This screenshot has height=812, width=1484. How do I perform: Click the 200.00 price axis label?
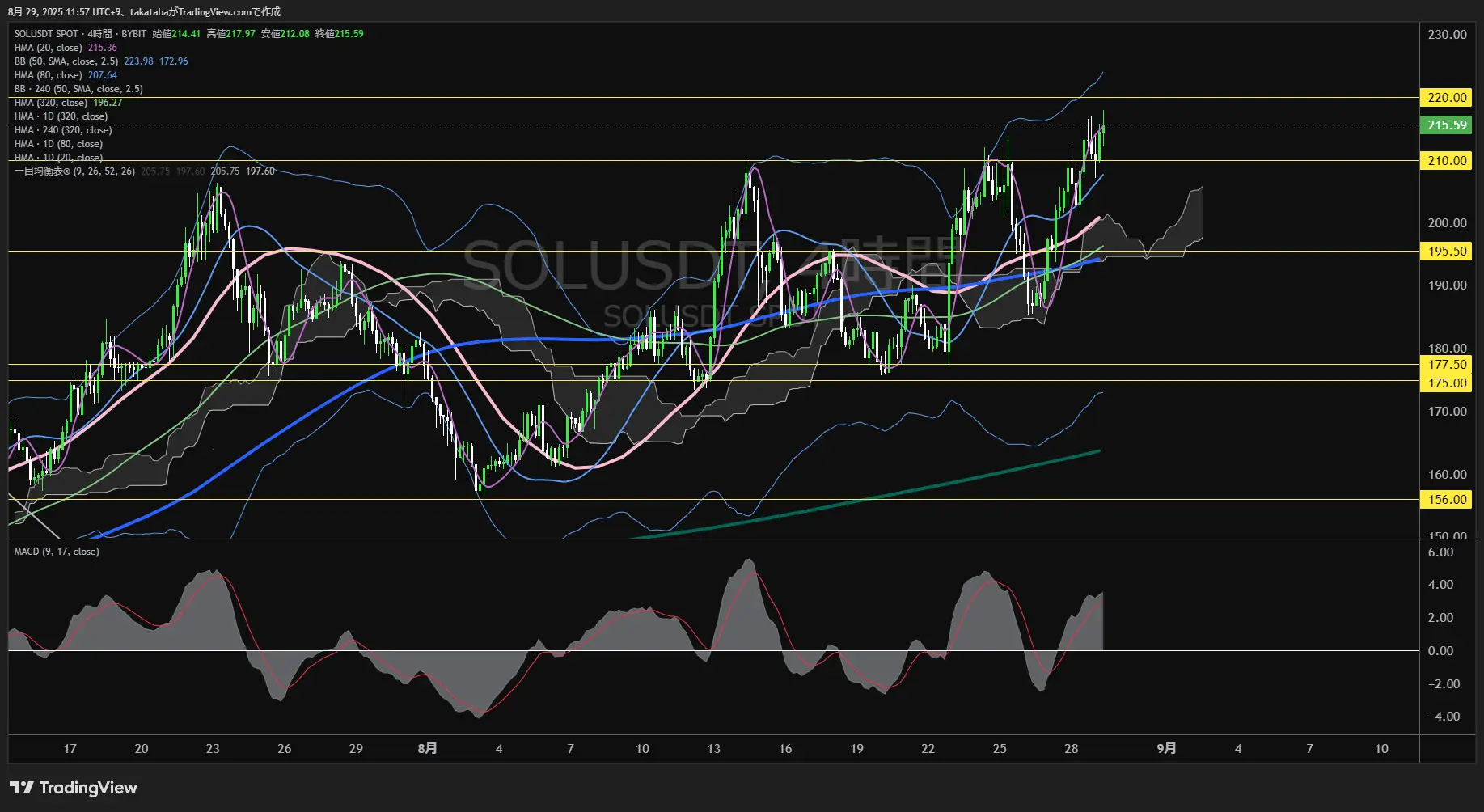coord(1447,223)
